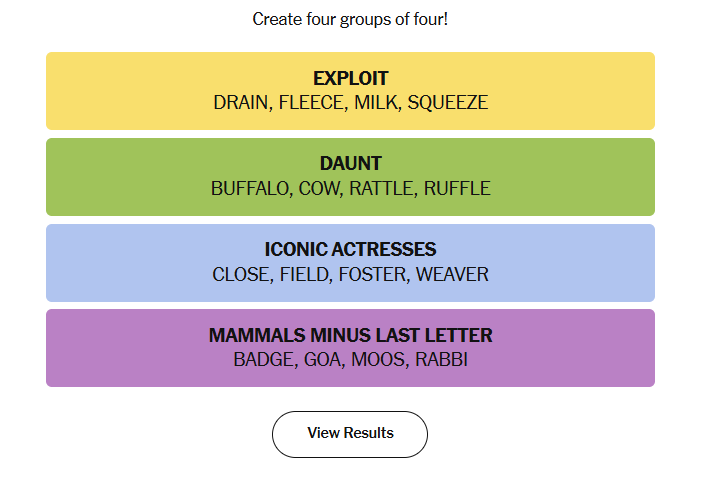Select the EXPLOIT category title
The image size is (712, 483).
pos(350,78)
